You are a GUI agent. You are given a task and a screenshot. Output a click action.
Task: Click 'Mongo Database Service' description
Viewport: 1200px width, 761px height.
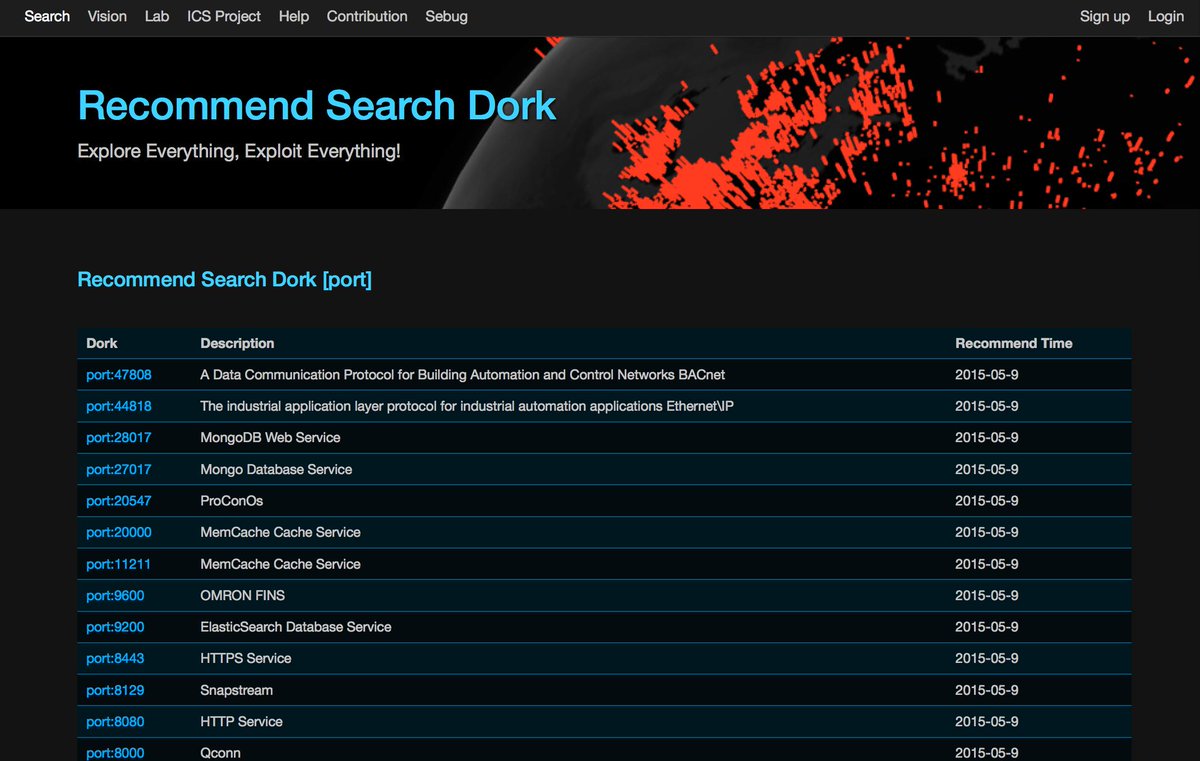[276, 469]
